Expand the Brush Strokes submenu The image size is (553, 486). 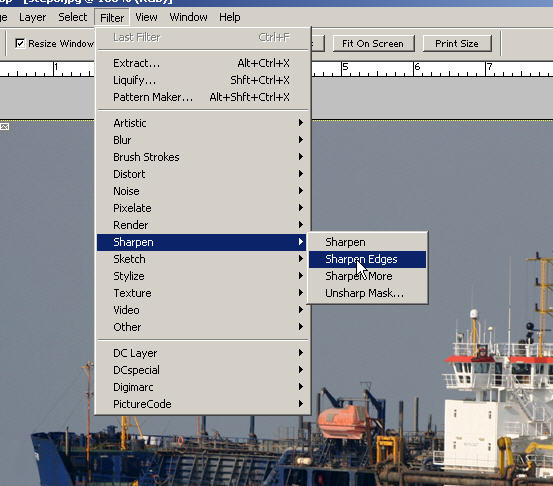pos(201,157)
